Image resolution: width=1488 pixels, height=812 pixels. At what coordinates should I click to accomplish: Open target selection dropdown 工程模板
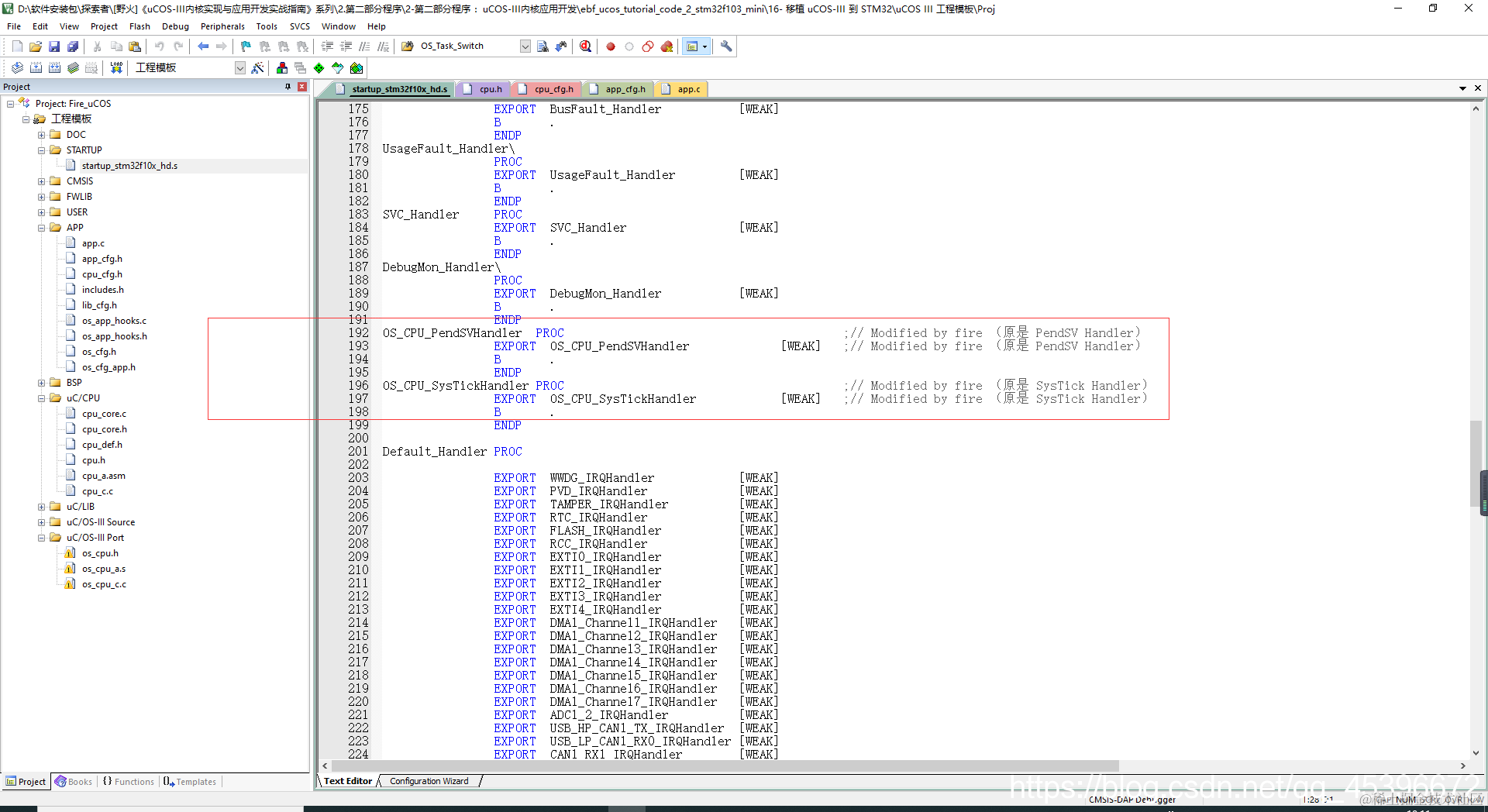point(239,68)
